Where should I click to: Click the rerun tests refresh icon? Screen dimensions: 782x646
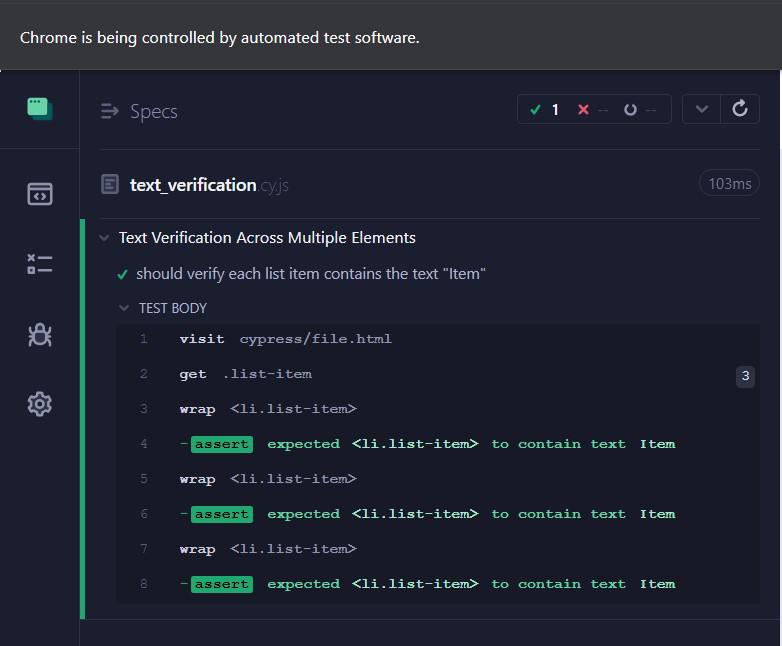(740, 109)
